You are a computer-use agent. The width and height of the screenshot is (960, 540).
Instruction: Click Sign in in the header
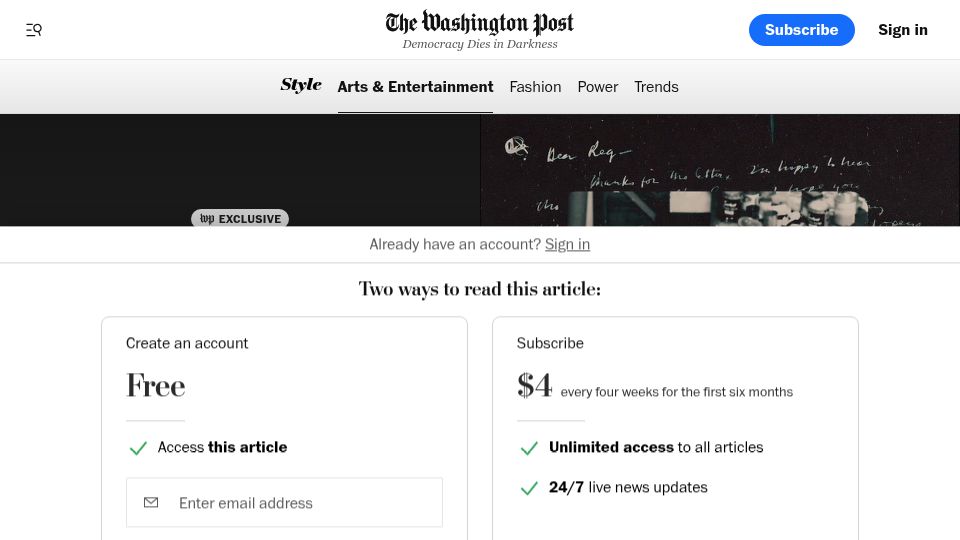pyautogui.click(x=902, y=30)
